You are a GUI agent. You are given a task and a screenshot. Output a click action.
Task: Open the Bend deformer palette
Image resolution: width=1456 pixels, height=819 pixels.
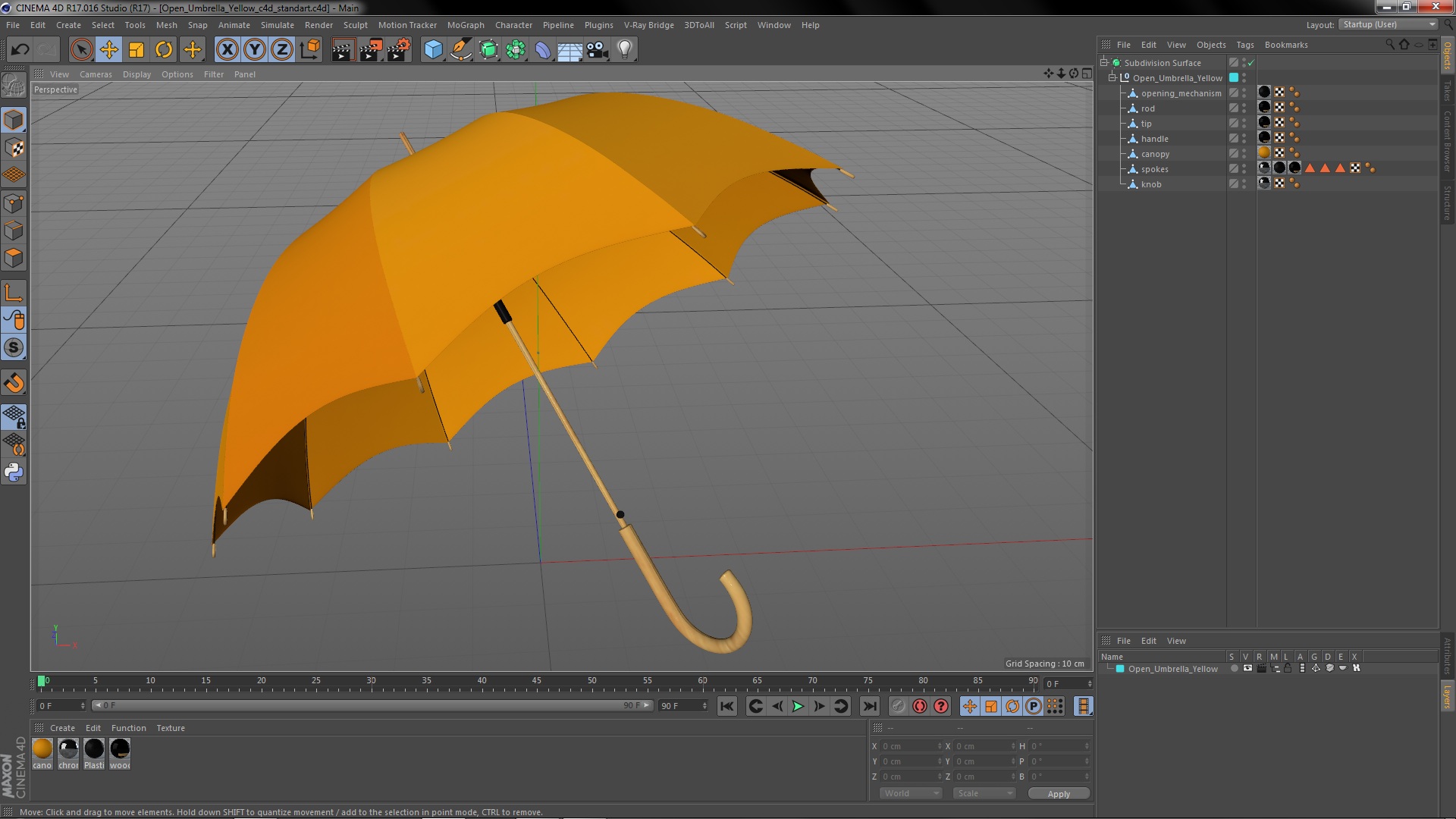pos(543,50)
